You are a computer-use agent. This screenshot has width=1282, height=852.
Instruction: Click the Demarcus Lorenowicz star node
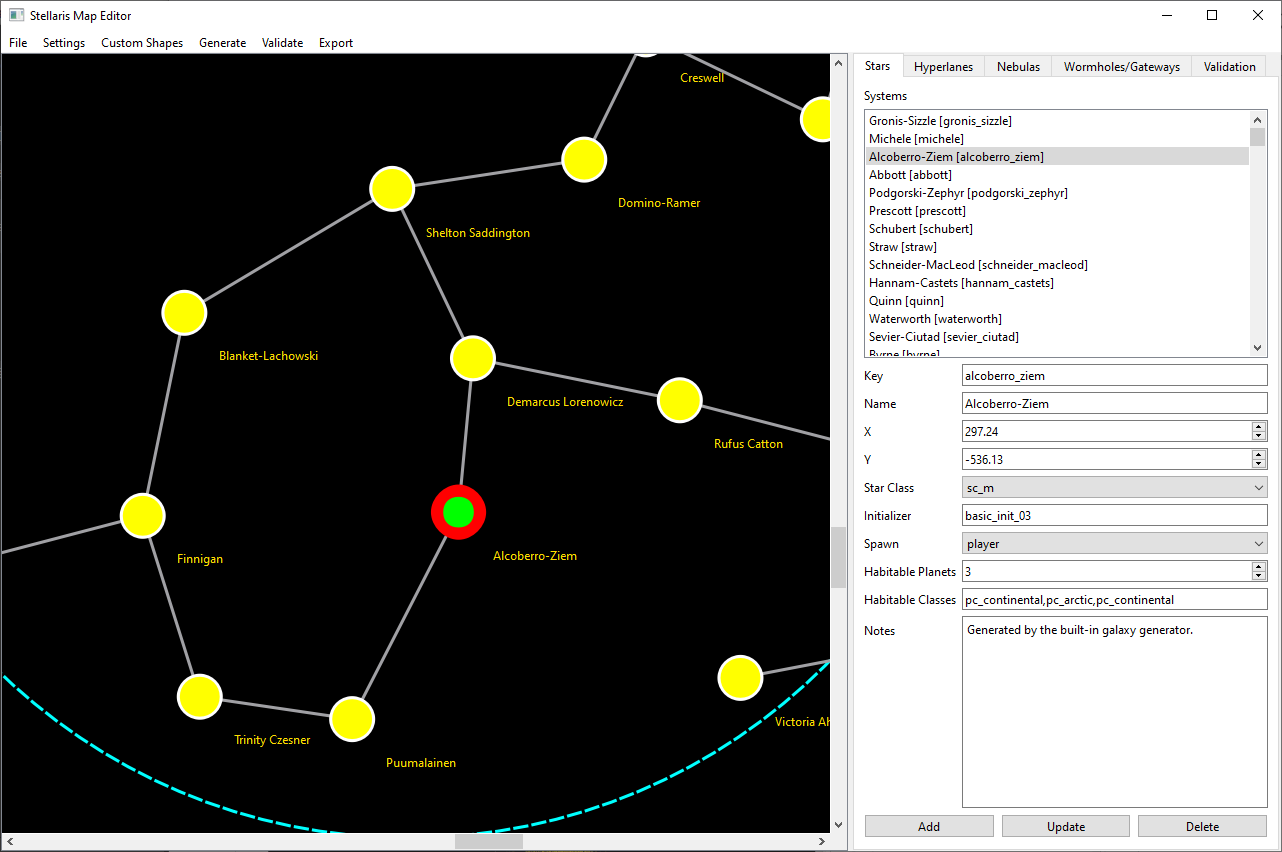(x=473, y=358)
